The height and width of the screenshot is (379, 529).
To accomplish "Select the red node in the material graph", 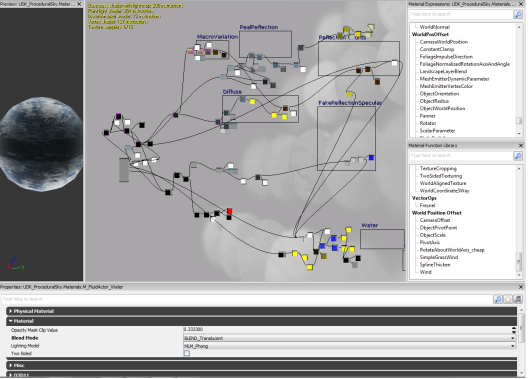I will coord(229,211).
